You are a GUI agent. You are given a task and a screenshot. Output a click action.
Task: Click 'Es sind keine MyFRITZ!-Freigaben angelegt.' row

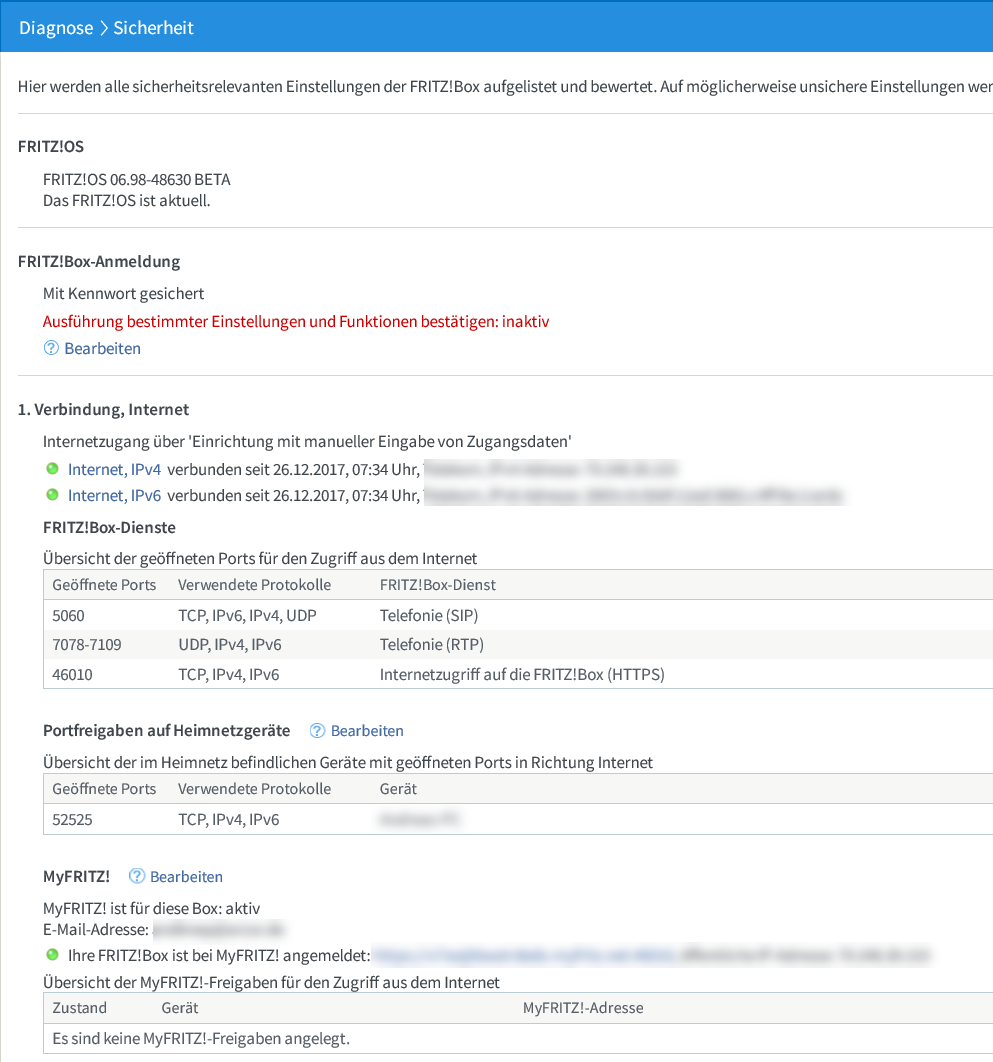coord(518,1038)
